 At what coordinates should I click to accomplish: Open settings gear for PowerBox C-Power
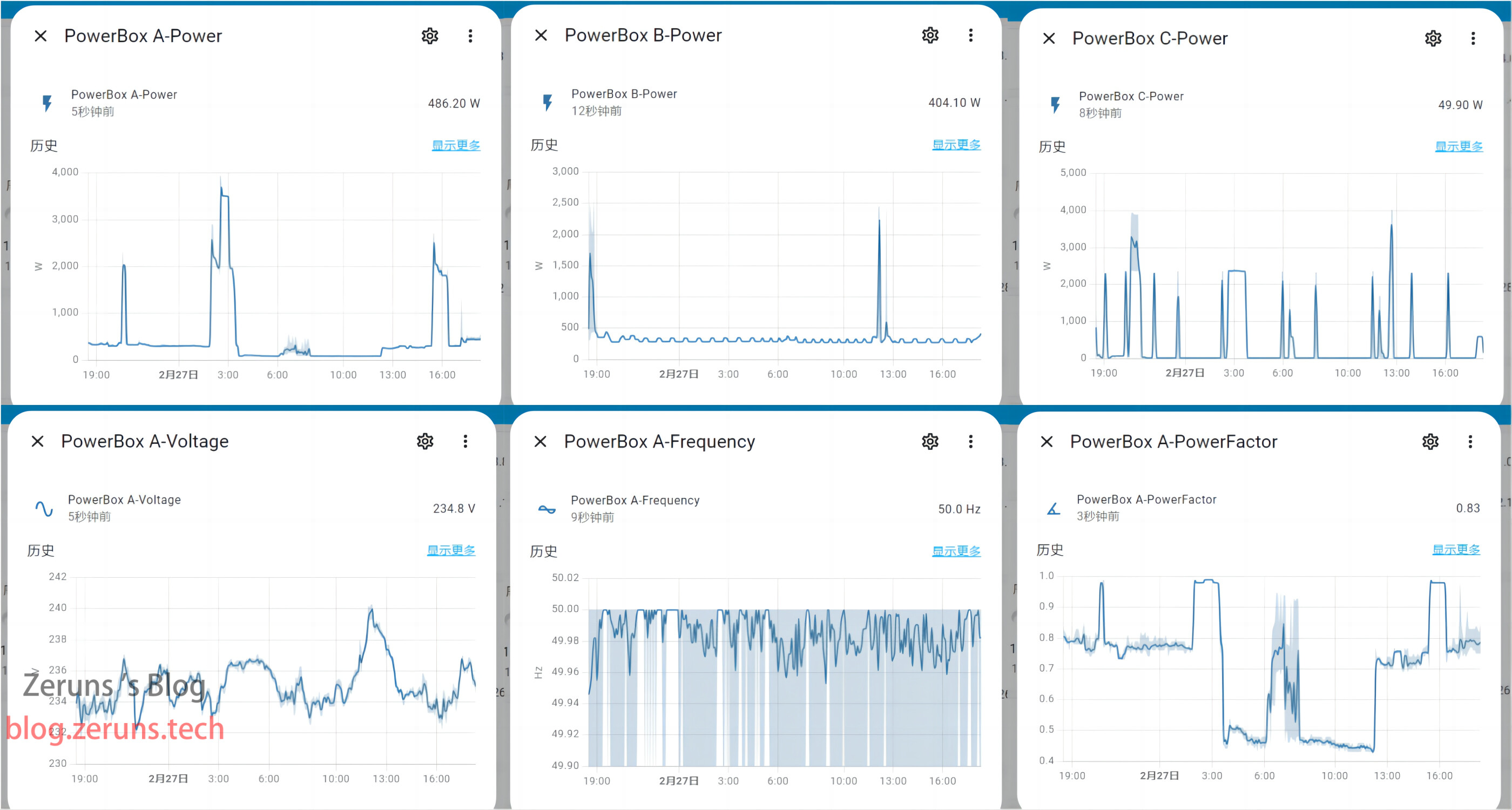1433,39
